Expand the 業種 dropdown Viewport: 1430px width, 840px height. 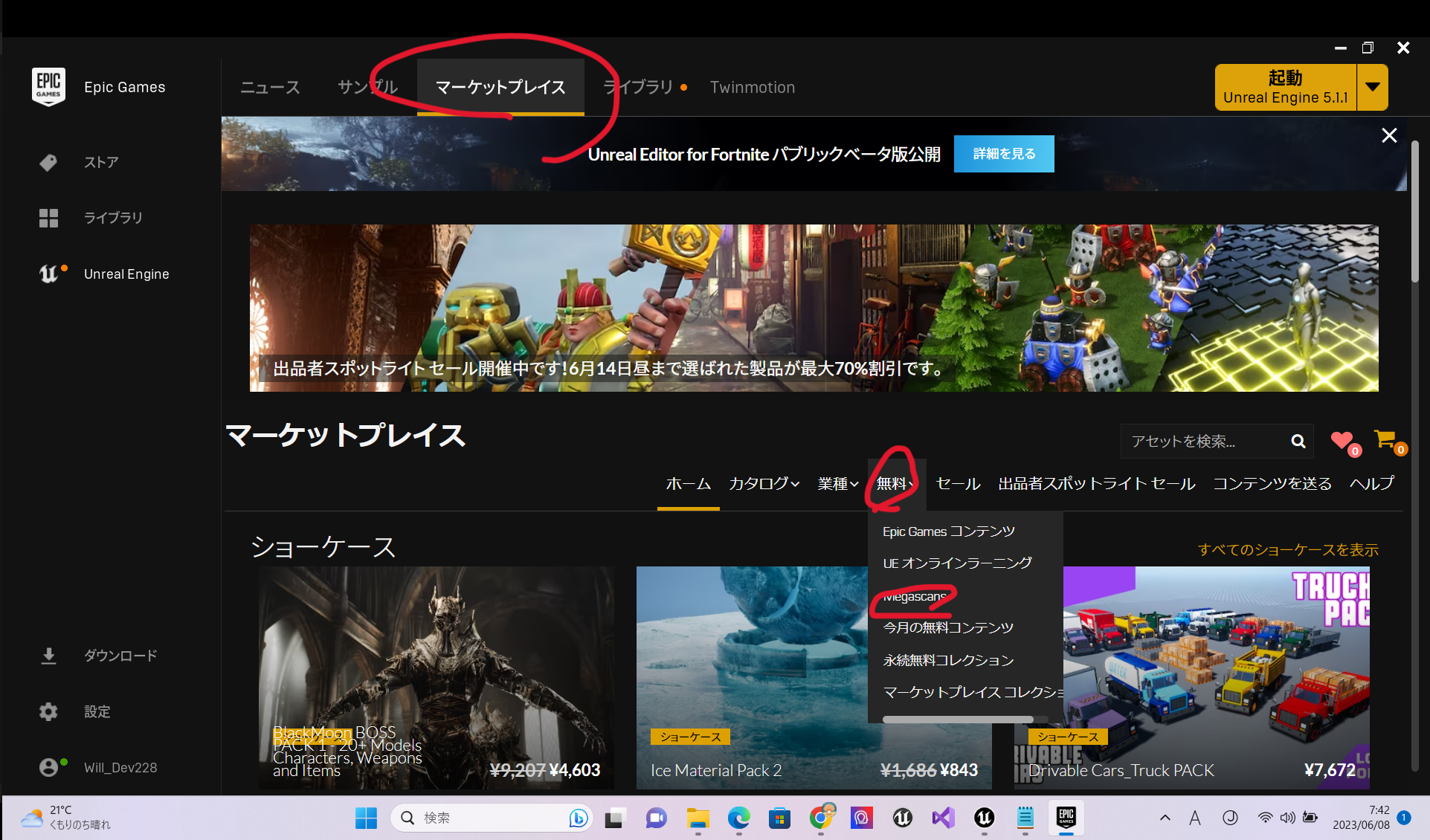837,483
